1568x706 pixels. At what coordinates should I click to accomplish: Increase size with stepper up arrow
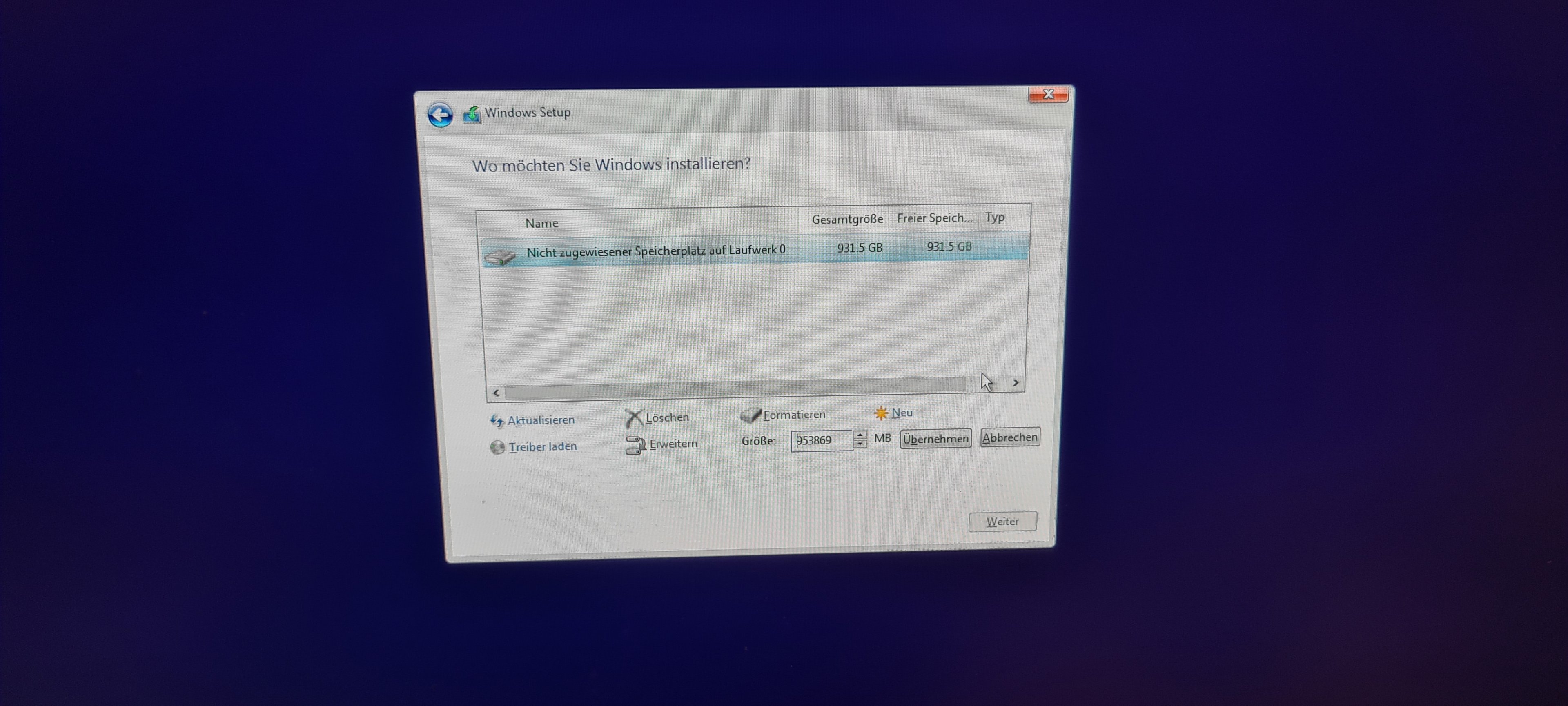click(x=860, y=435)
